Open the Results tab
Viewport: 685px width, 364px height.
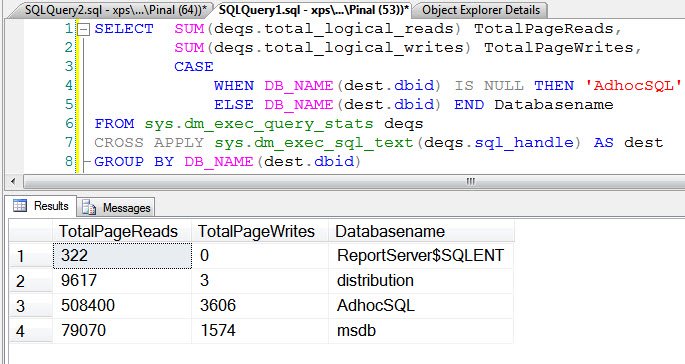tap(42, 206)
